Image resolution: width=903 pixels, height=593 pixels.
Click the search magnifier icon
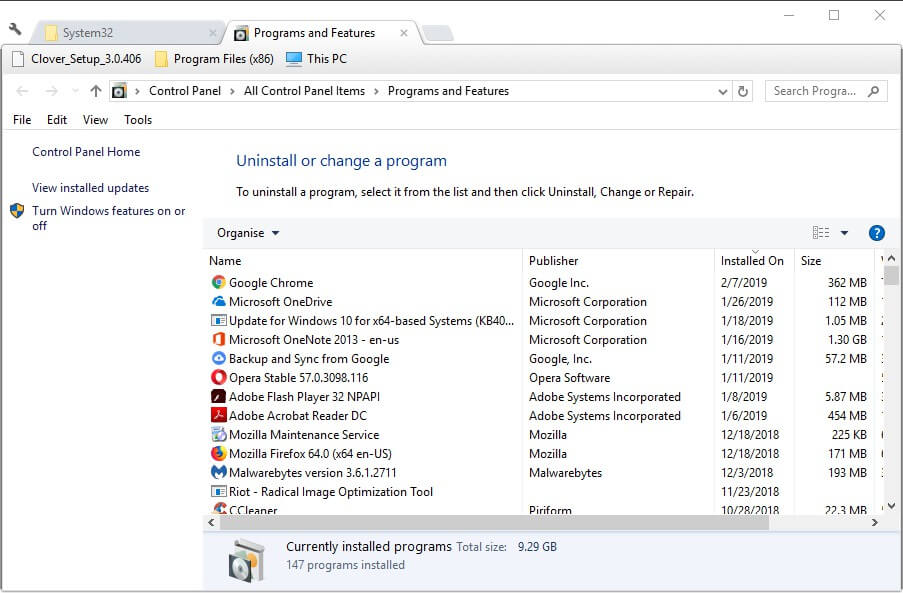coord(874,91)
